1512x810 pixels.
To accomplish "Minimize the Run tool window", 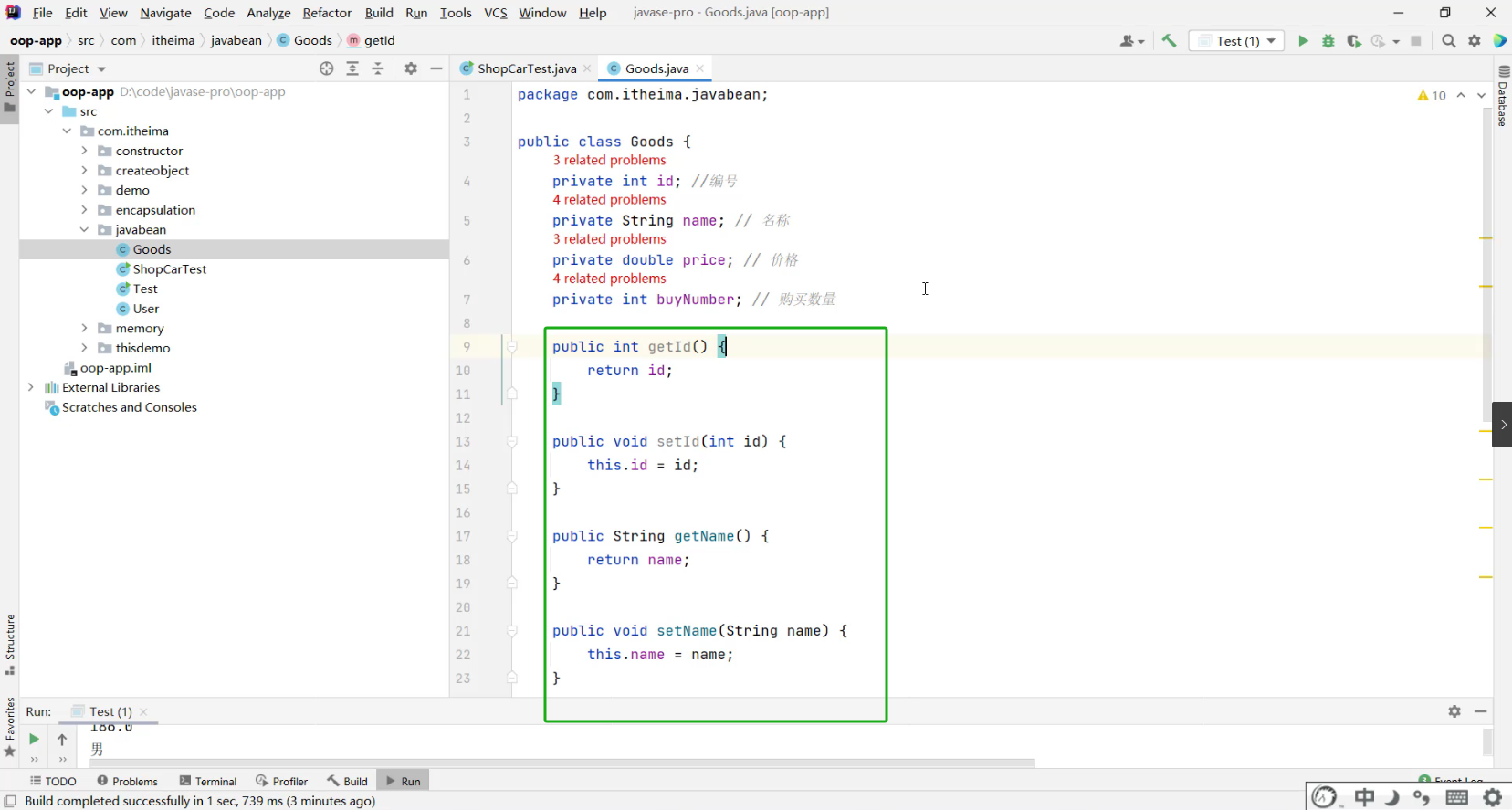I will 1481,711.
